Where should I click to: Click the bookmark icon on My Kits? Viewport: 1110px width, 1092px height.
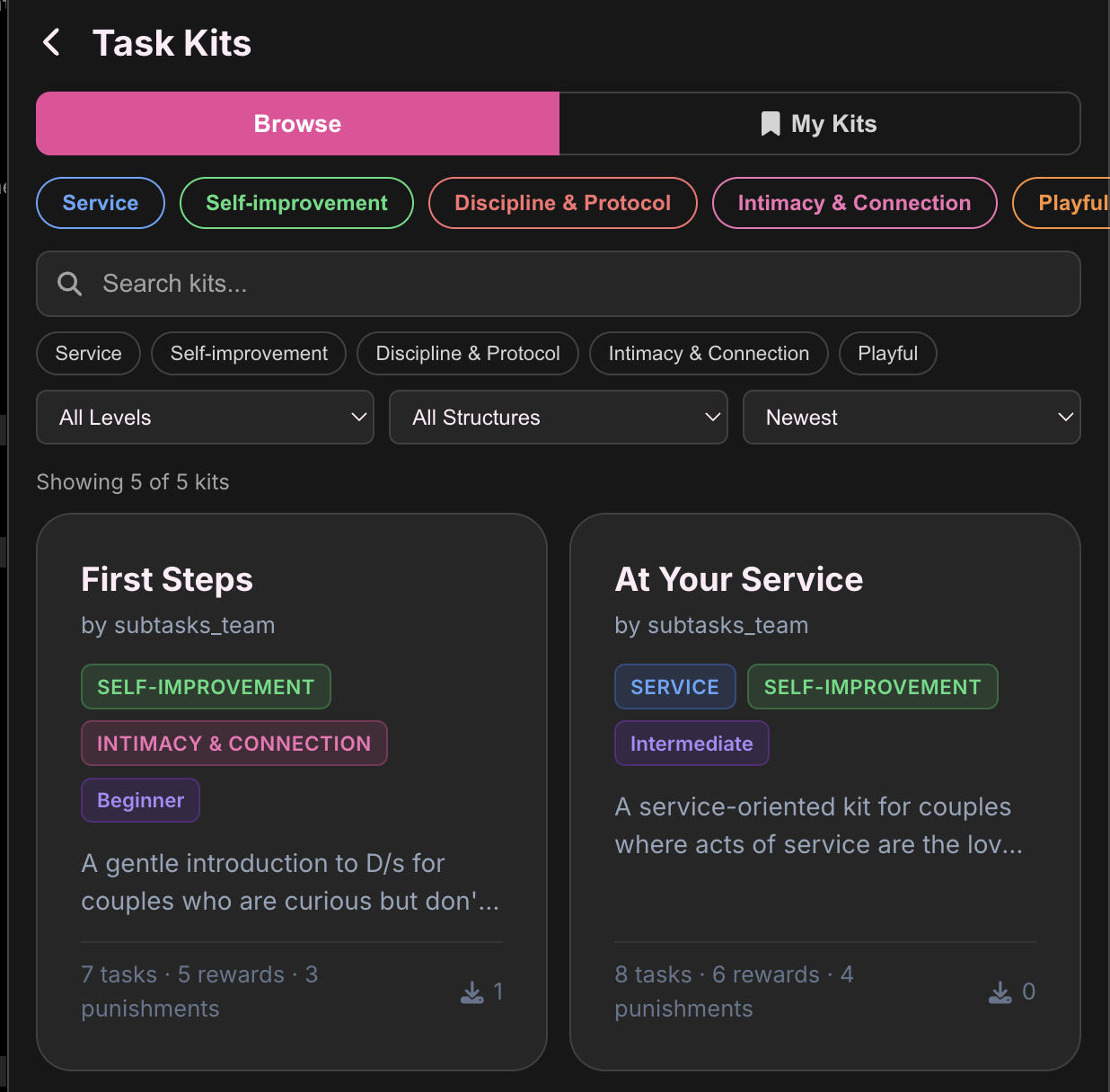pyautogui.click(x=770, y=123)
